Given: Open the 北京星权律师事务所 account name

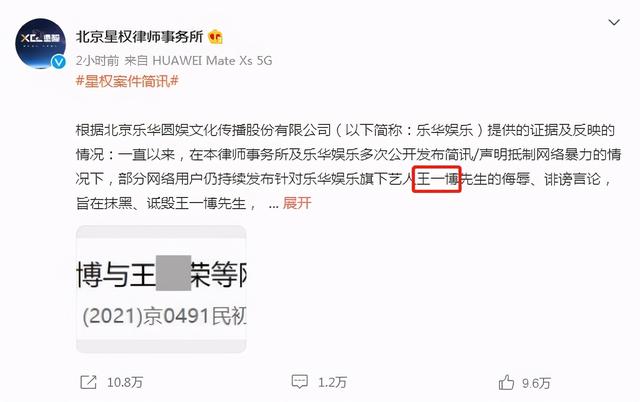Looking at the screenshot, I should pyautogui.click(x=140, y=37).
